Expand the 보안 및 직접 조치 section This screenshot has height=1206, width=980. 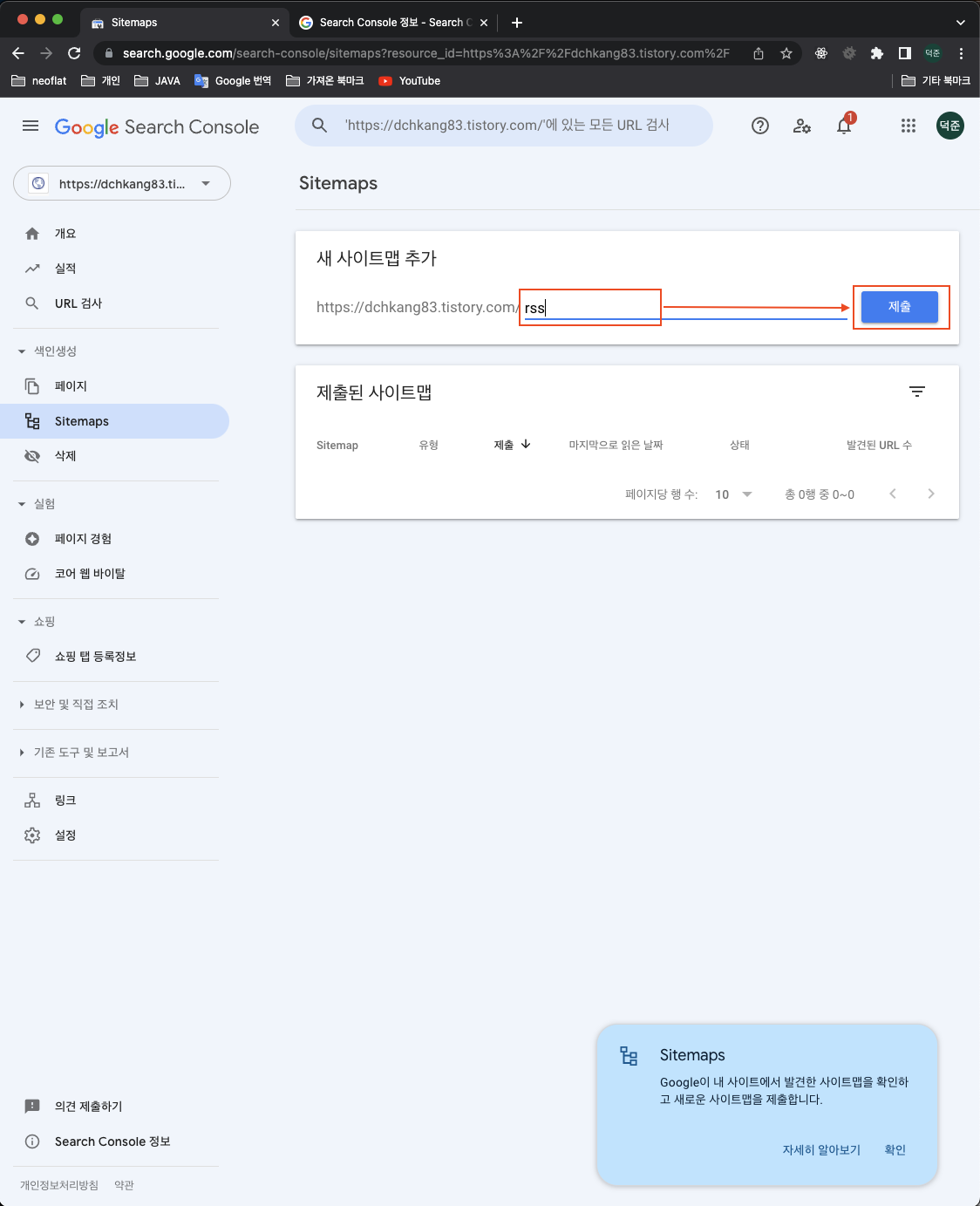coord(68,704)
